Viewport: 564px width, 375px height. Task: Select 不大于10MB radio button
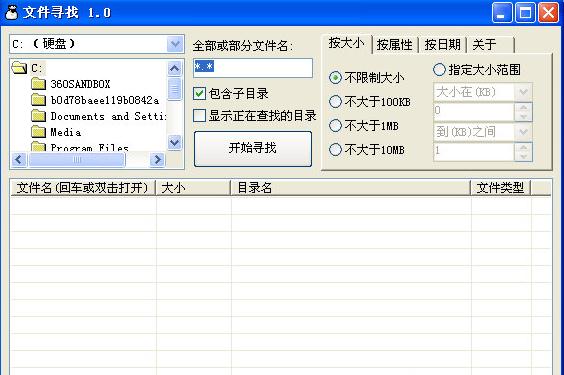click(x=335, y=150)
